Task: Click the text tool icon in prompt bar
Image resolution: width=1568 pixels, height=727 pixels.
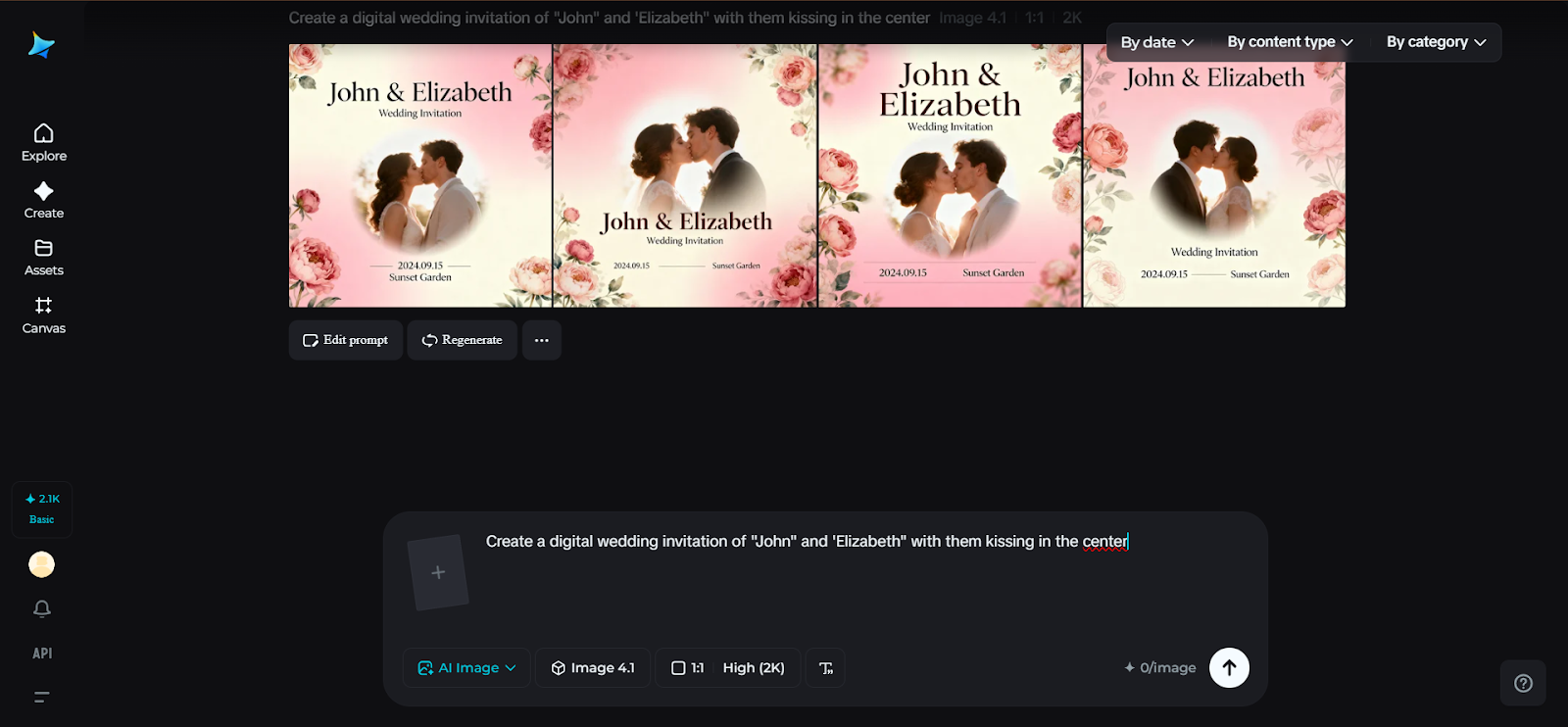Action: coord(825,668)
